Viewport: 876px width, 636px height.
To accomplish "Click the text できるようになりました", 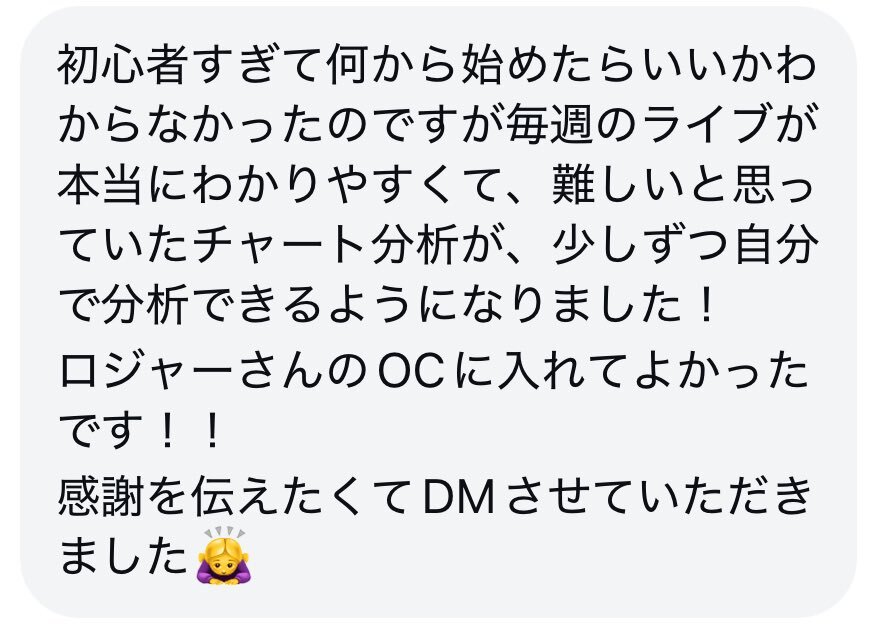I will coord(439,306).
